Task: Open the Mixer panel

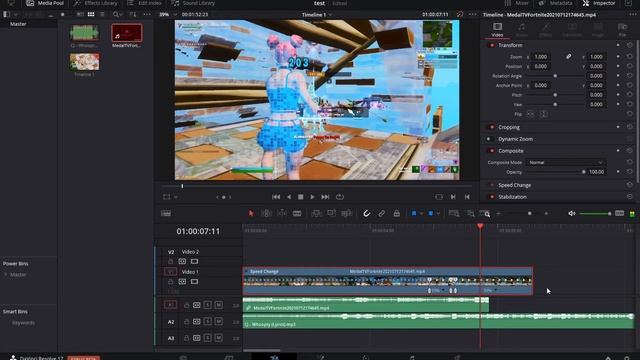Action: click(x=517, y=3)
